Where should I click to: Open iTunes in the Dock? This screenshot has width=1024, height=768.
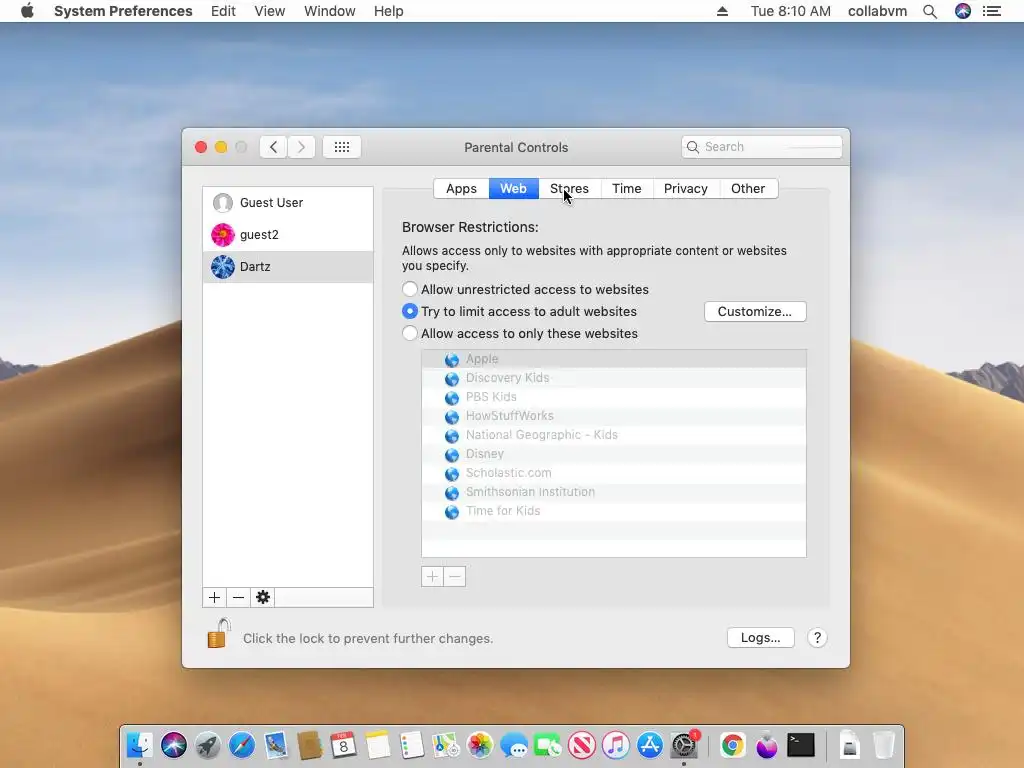click(x=616, y=745)
